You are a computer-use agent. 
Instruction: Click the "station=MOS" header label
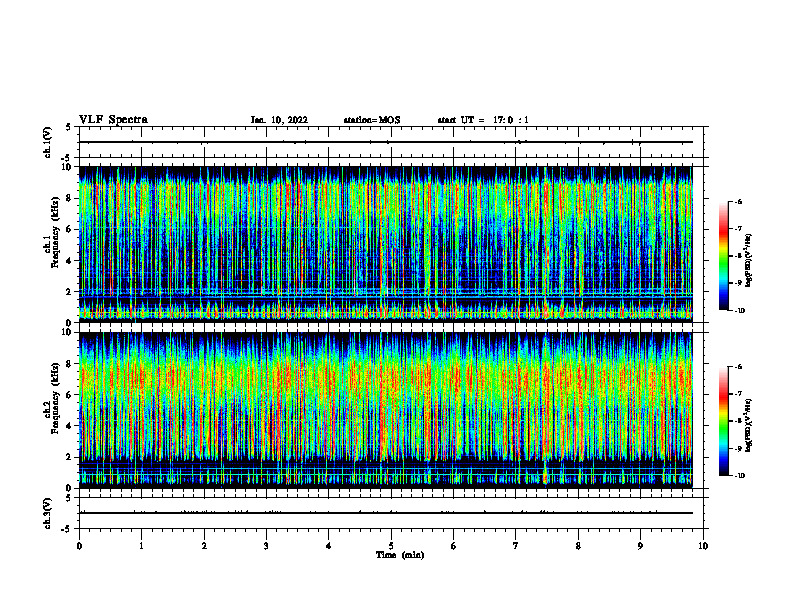point(372,120)
